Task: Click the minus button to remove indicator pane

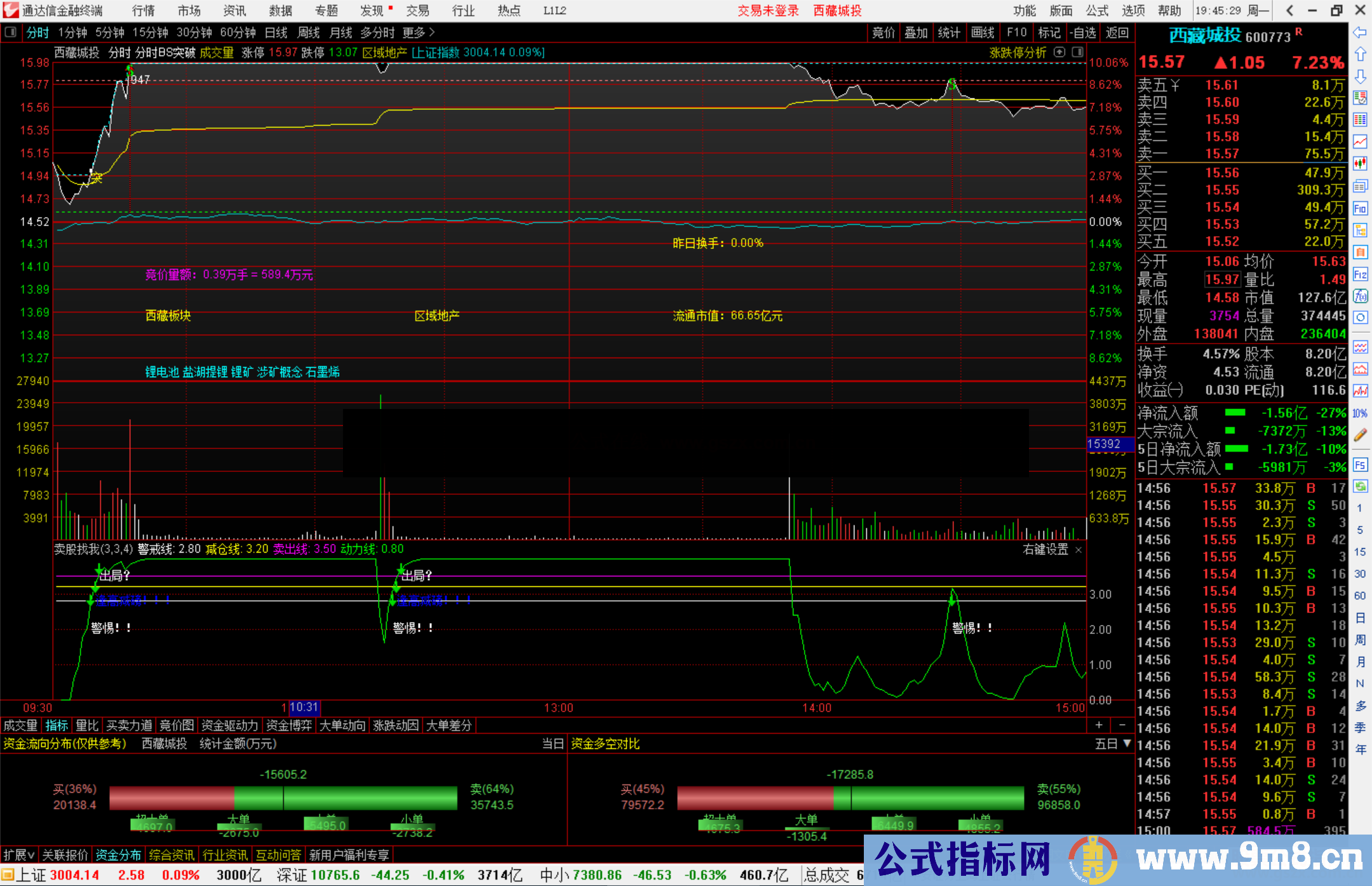Action: click(x=1122, y=725)
